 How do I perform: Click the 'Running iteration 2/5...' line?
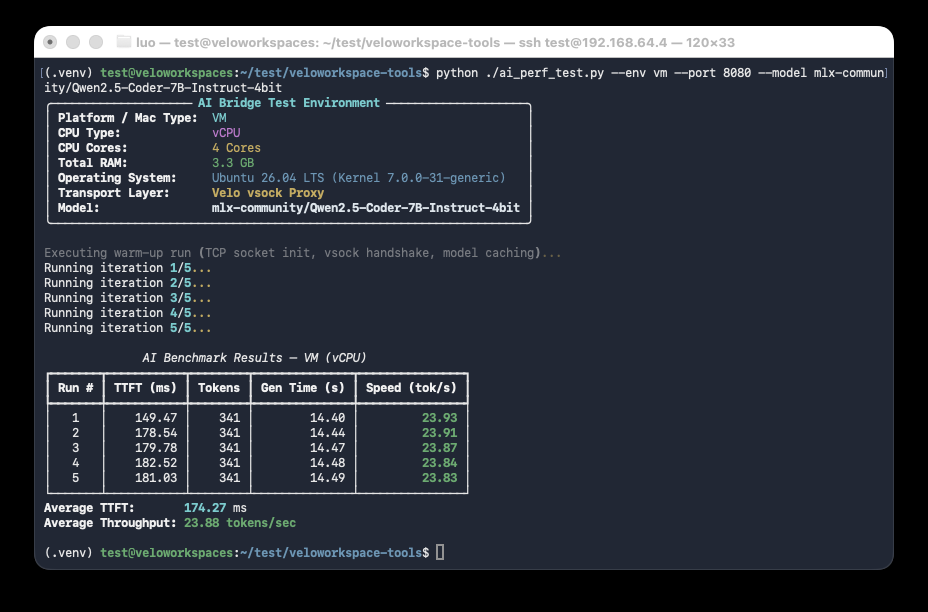pyautogui.click(x=127, y=283)
